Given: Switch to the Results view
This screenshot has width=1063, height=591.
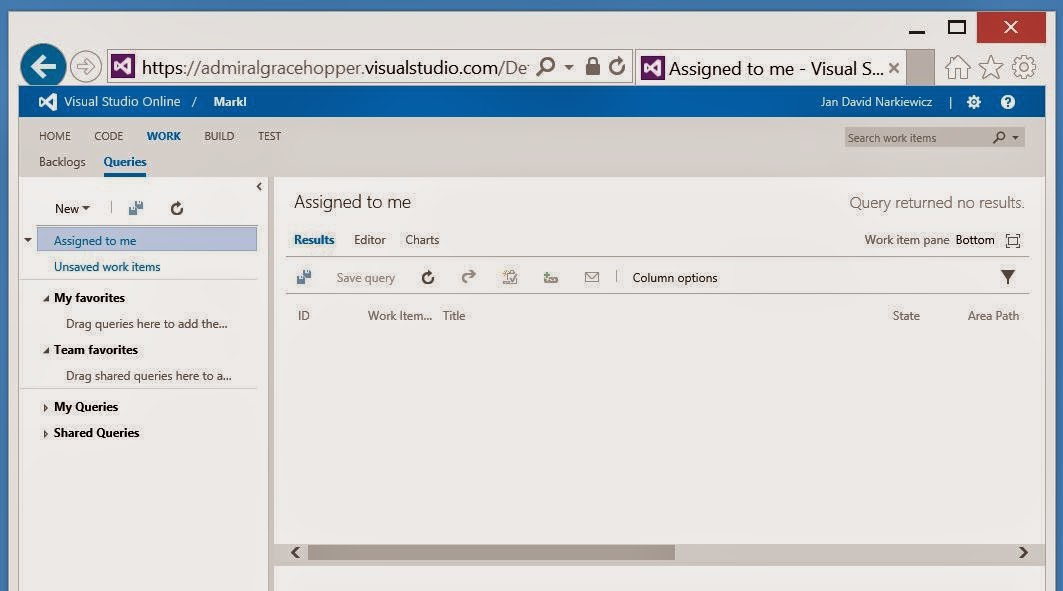Looking at the screenshot, I should (314, 239).
